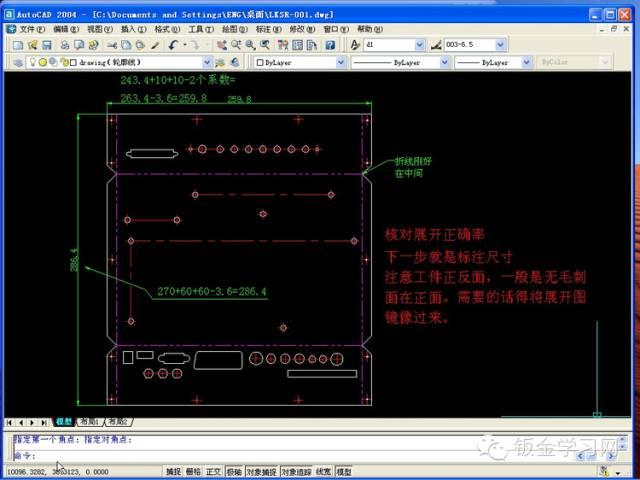
Task: Click the status bar tray communication icon
Action: point(604,471)
